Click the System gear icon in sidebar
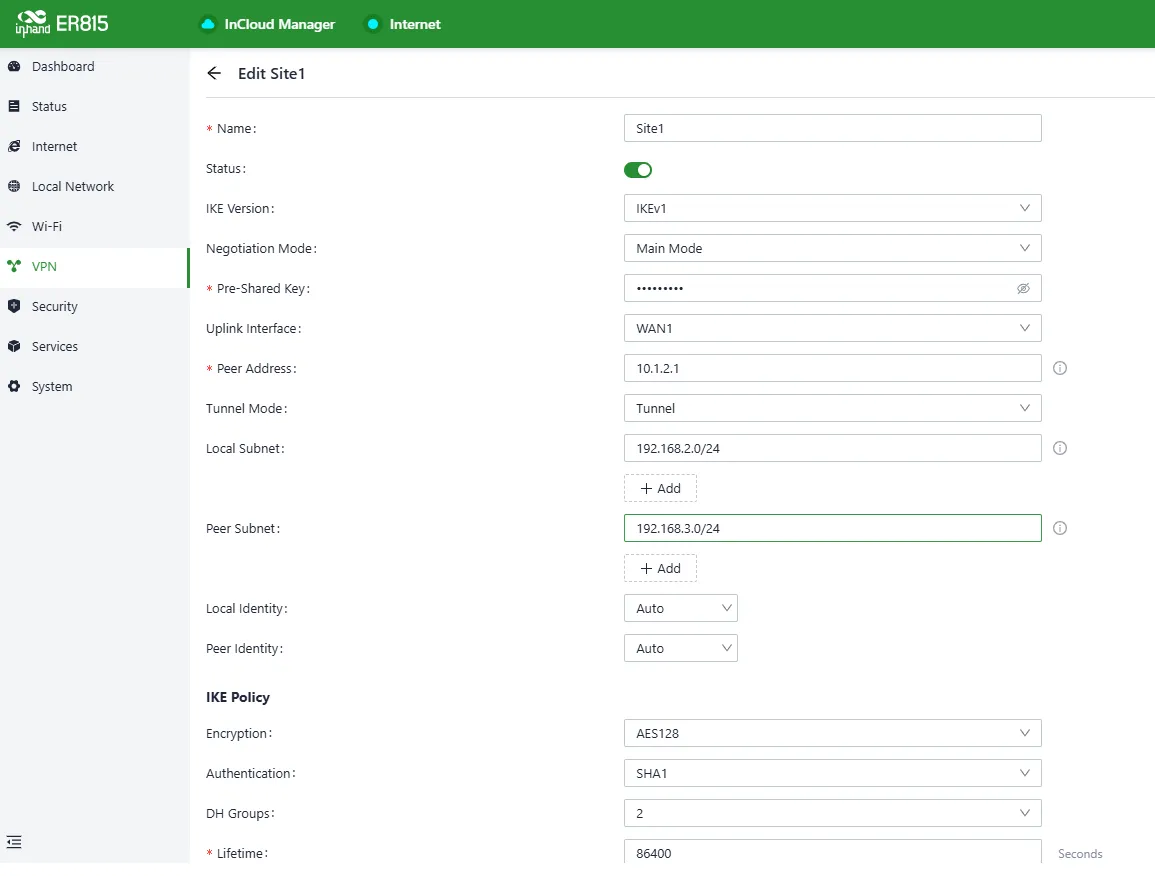 pos(14,386)
